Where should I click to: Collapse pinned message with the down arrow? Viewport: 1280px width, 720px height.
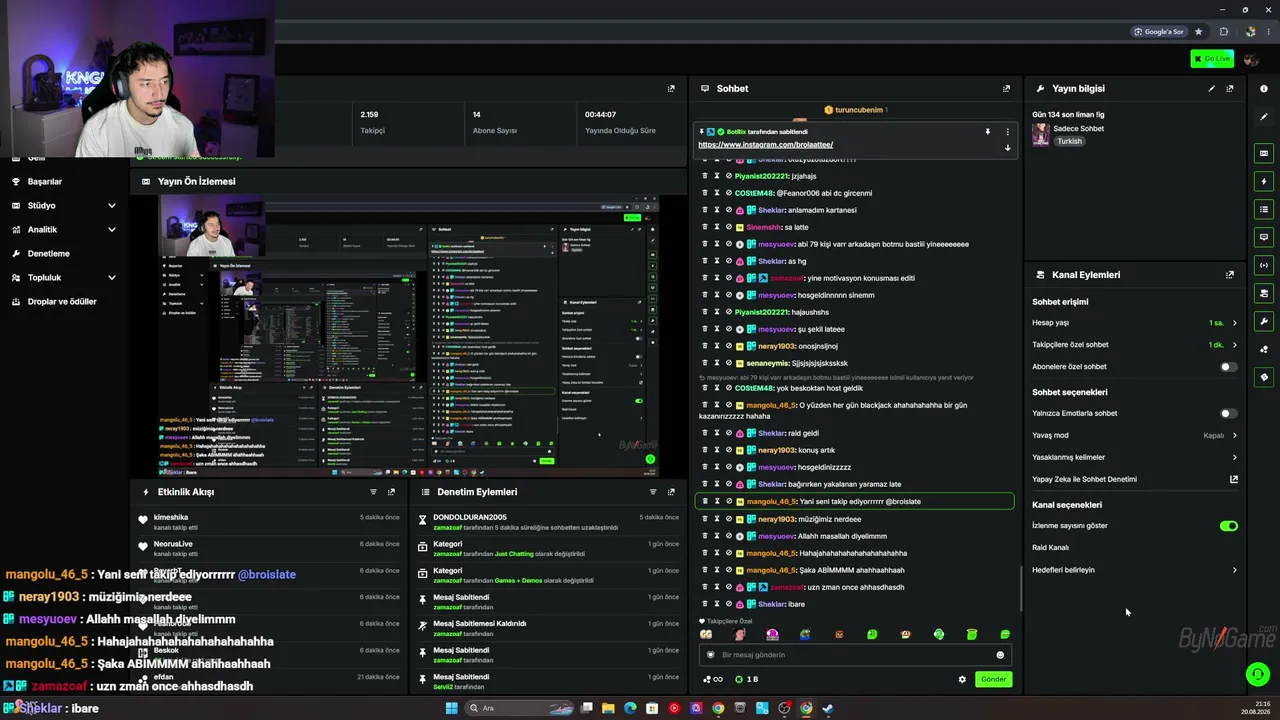pos(1007,148)
